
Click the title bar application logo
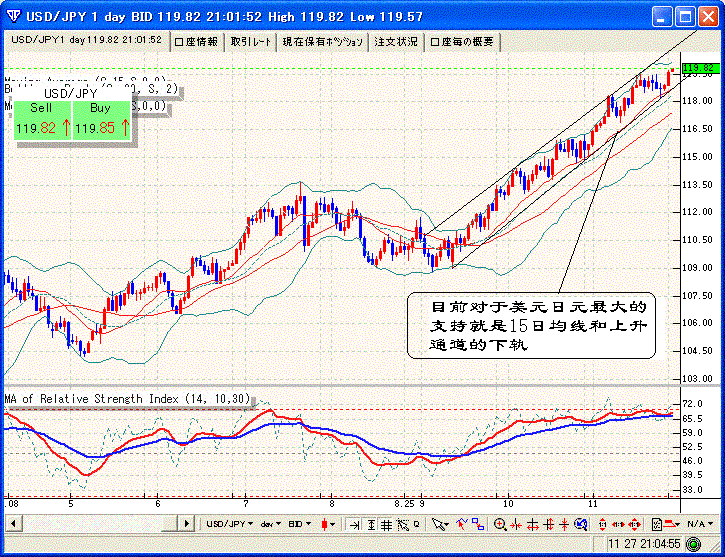pos(13,17)
